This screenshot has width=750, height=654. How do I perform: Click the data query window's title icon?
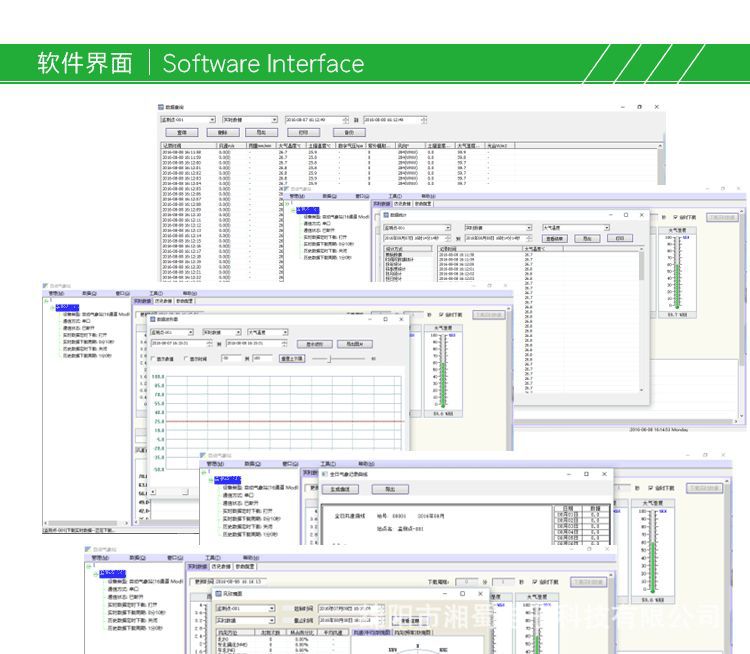coord(161,107)
